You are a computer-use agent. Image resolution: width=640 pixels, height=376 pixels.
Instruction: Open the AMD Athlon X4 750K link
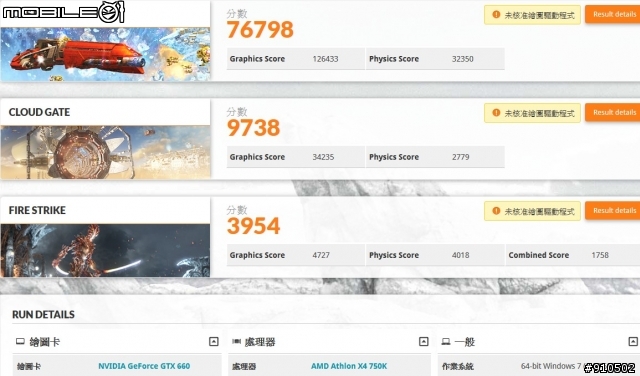click(349, 366)
